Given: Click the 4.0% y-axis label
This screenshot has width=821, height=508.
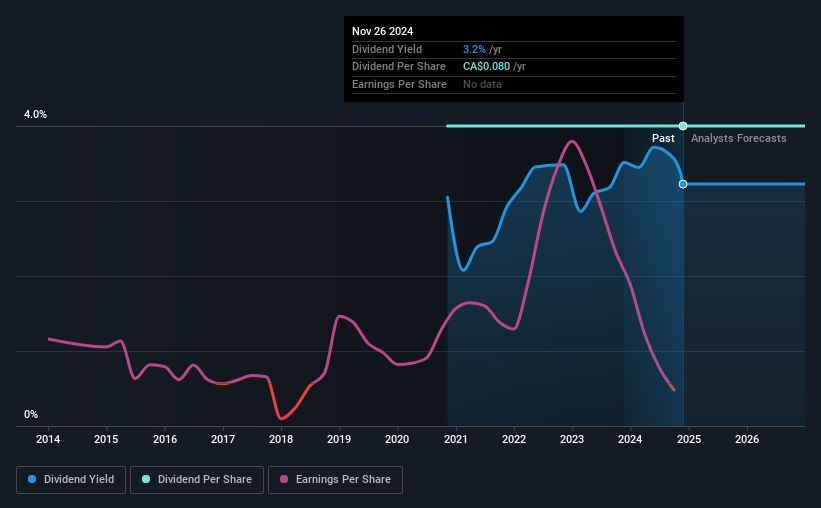Looking at the screenshot, I should coord(36,115).
